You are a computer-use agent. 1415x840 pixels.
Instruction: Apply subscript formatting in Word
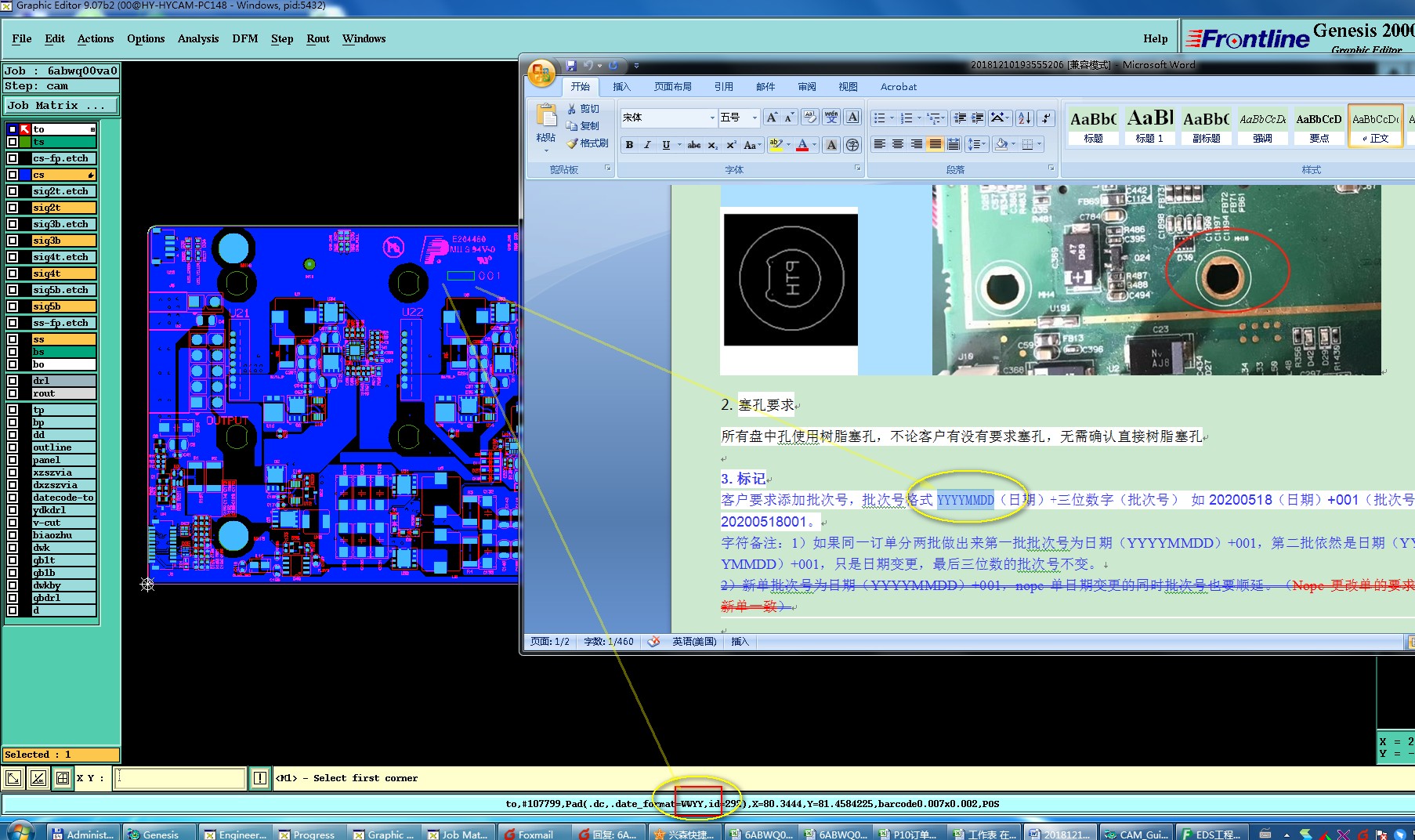pyautogui.click(x=713, y=145)
